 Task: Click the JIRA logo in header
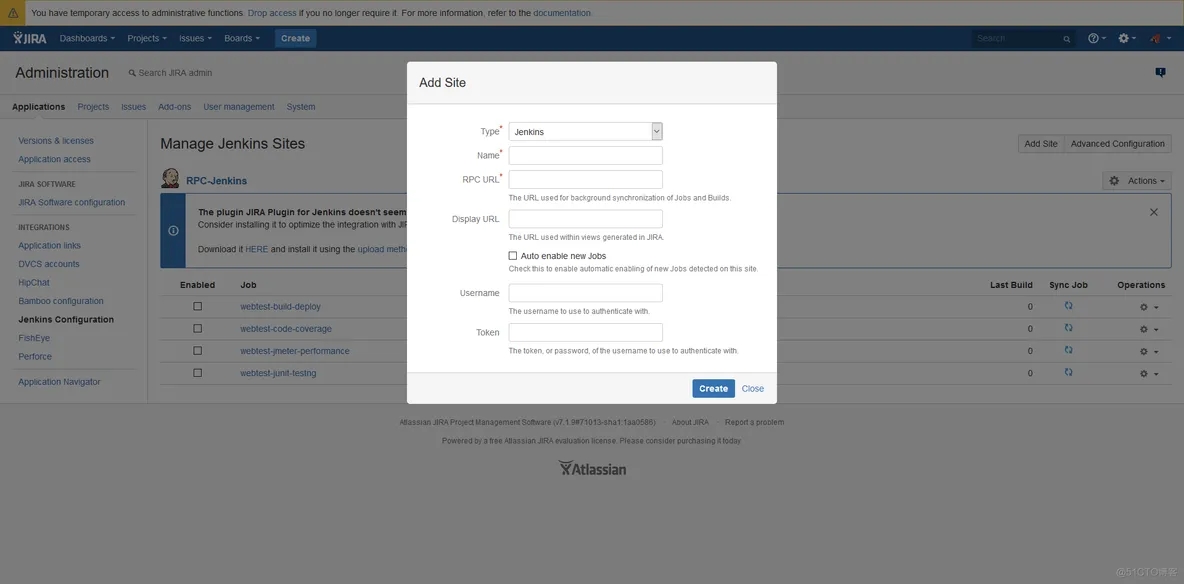pyautogui.click(x=29, y=38)
